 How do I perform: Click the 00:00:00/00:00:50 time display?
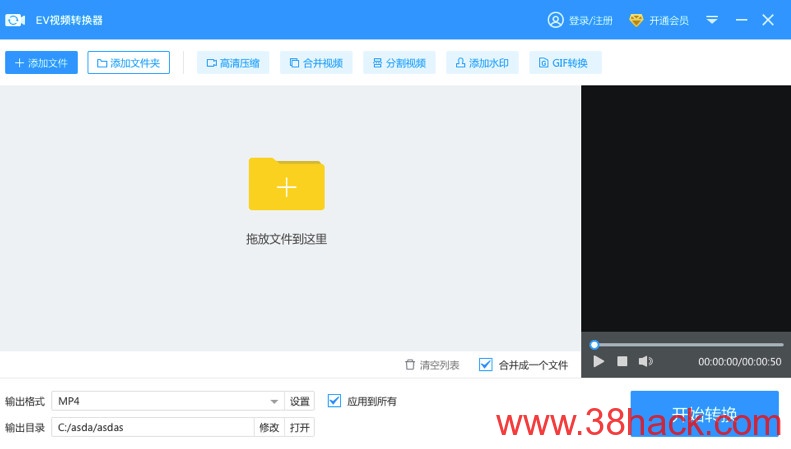[740, 362]
